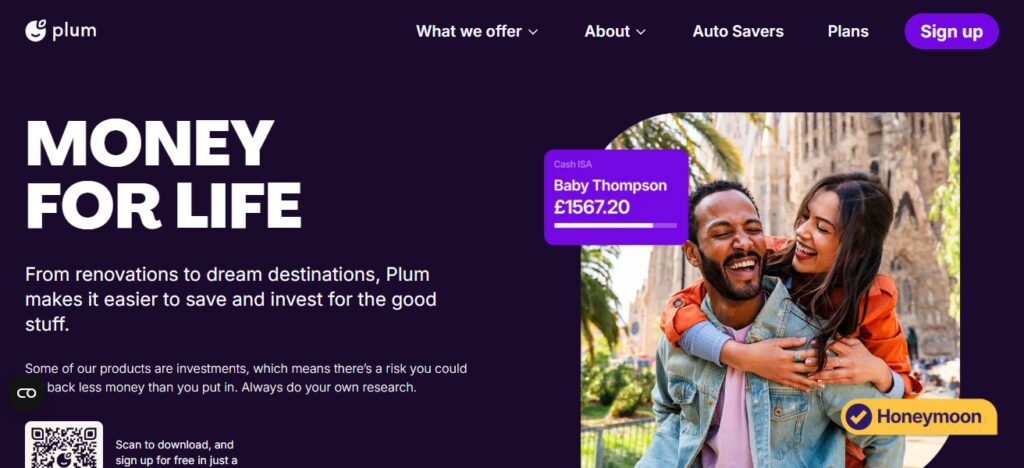
Task: Expand the About chevron
Action: click(x=641, y=32)
